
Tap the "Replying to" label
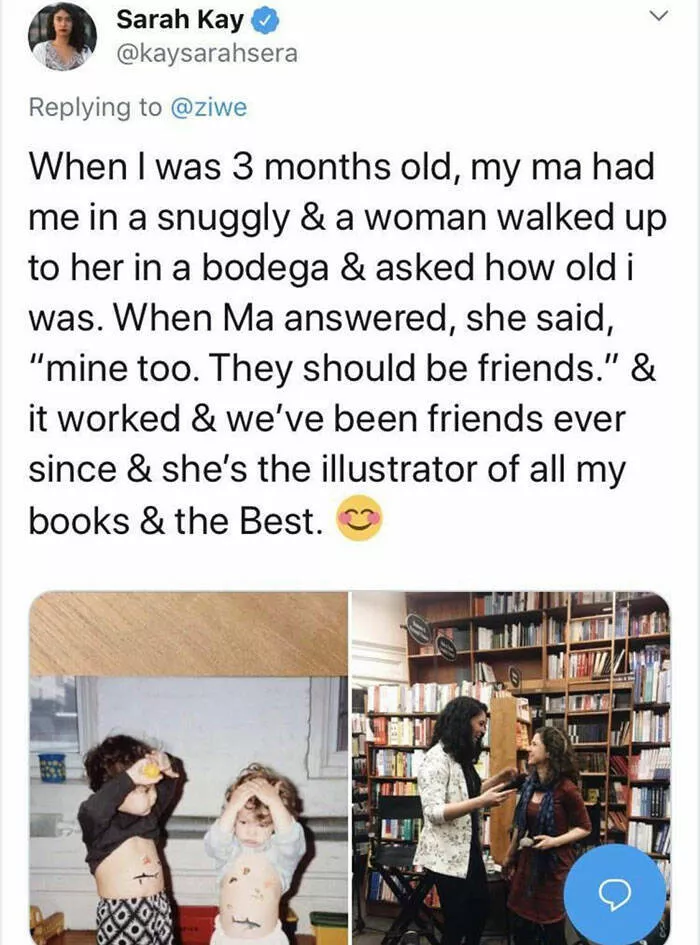pyautogui.click(x=95, y=108)
